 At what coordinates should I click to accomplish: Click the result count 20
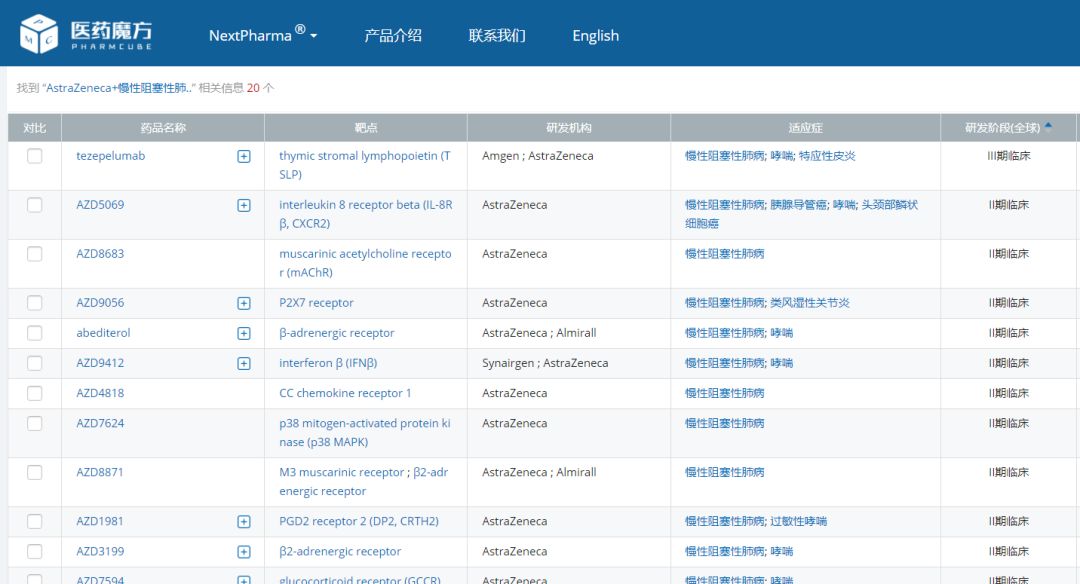253,87
